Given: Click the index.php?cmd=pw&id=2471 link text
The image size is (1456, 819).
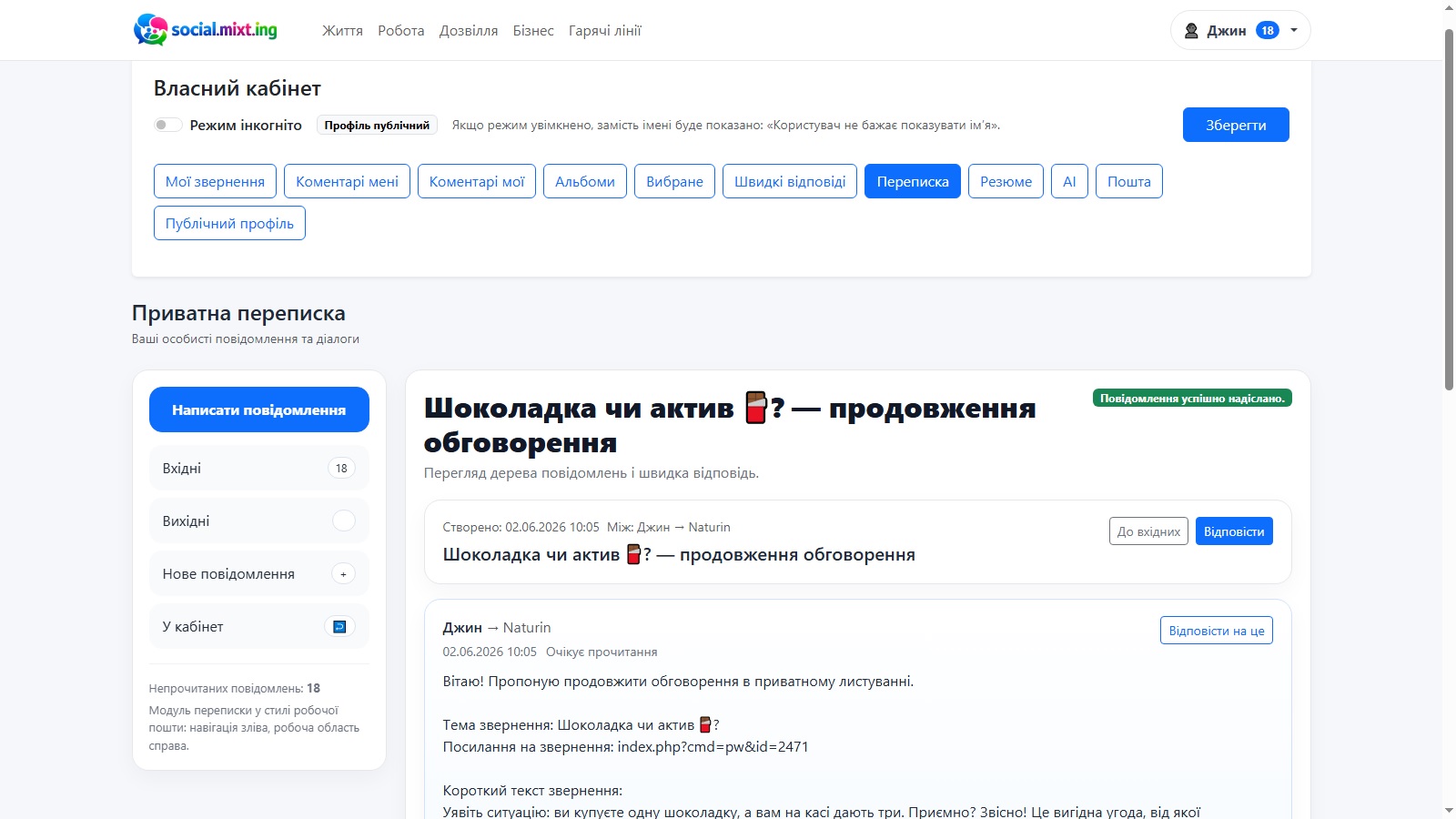Looking at the screenshot, I should [x=713, y=746].
